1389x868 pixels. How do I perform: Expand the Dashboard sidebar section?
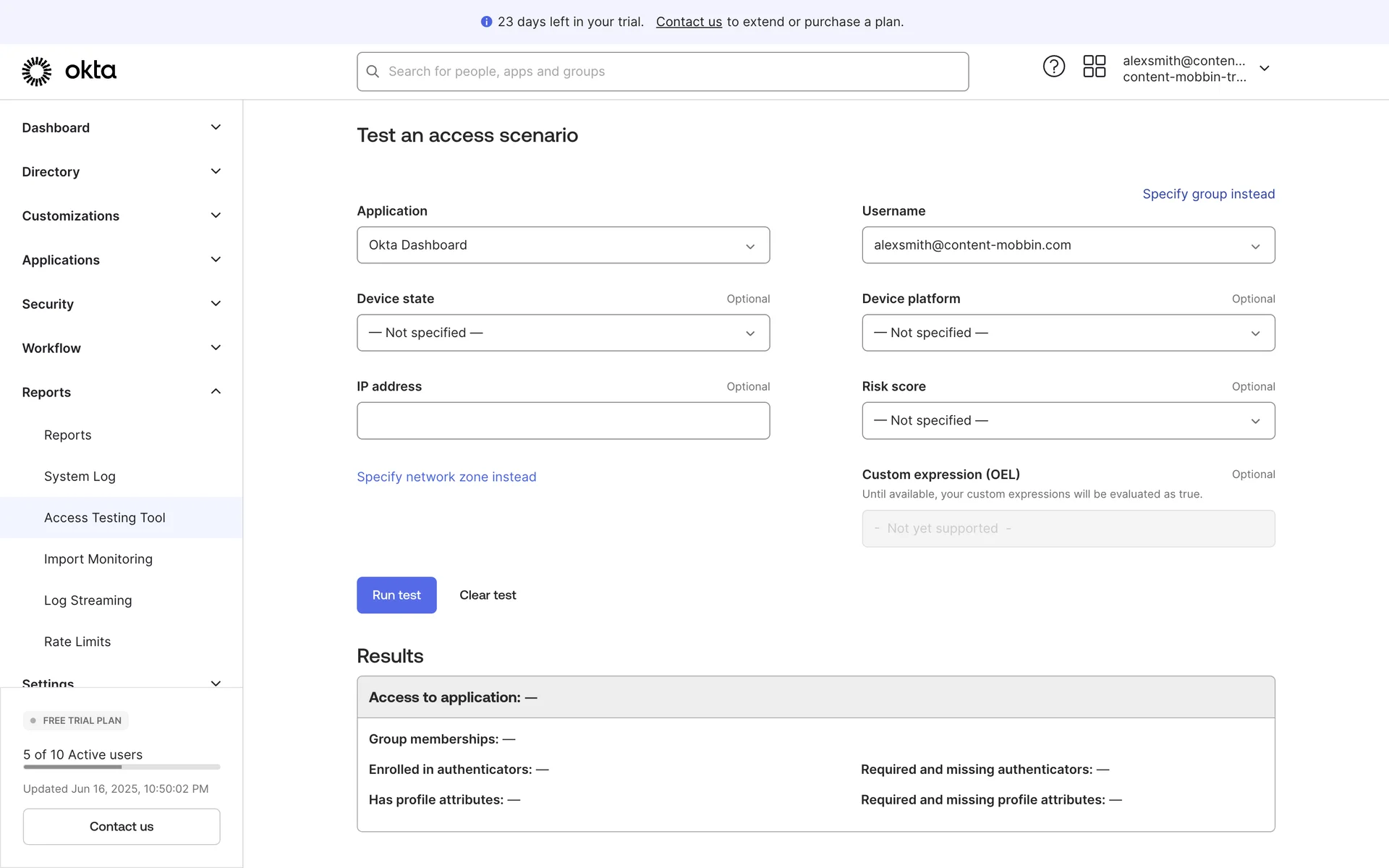click(215, 127)
